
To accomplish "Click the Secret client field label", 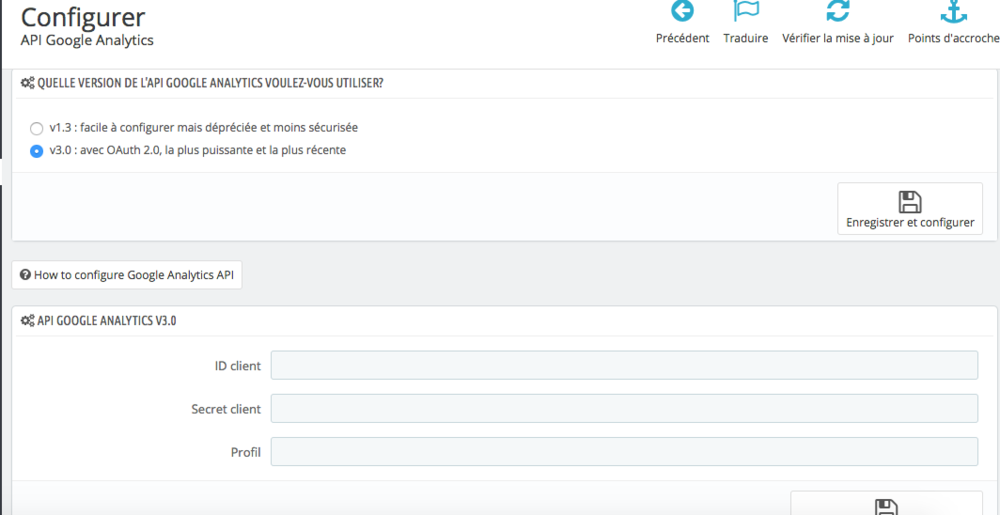I will point(226,409).
